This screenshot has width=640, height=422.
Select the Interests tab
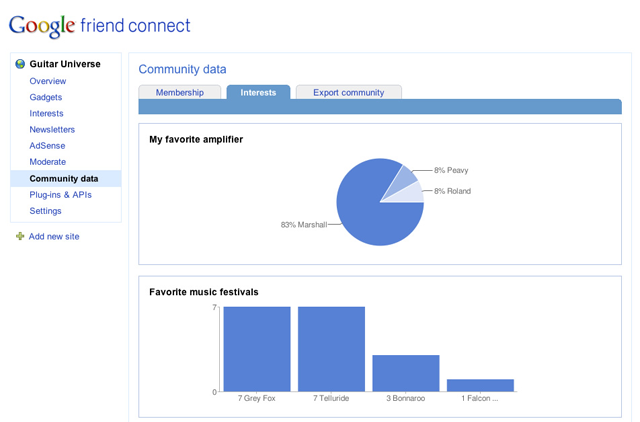click(258, 92)
